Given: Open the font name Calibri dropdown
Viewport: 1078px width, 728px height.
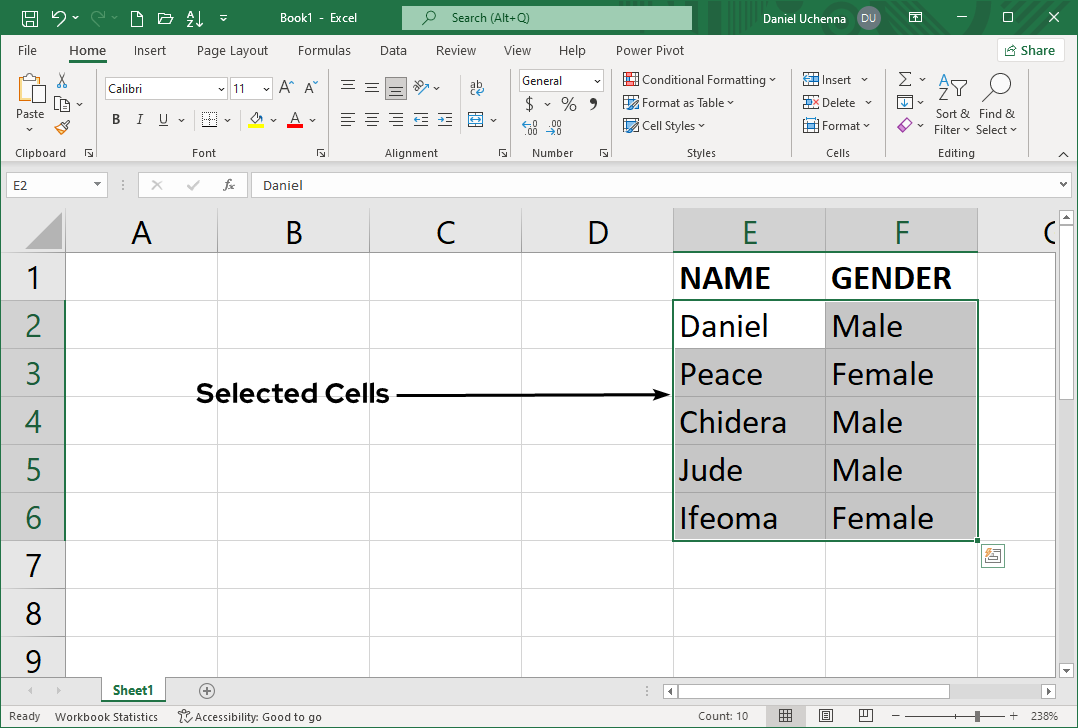Looking at the screenshot, I should (221, 89).
